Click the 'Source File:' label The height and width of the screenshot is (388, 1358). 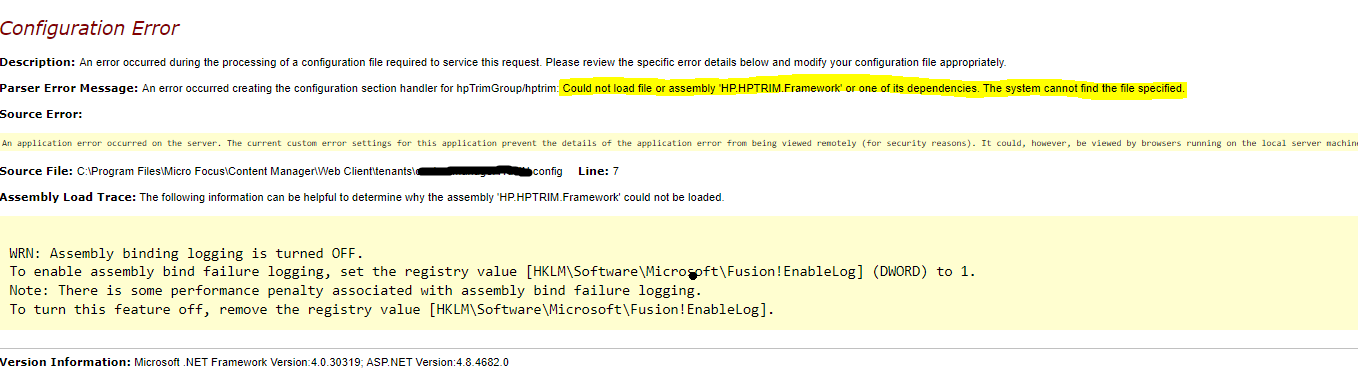tap(36, 171)
